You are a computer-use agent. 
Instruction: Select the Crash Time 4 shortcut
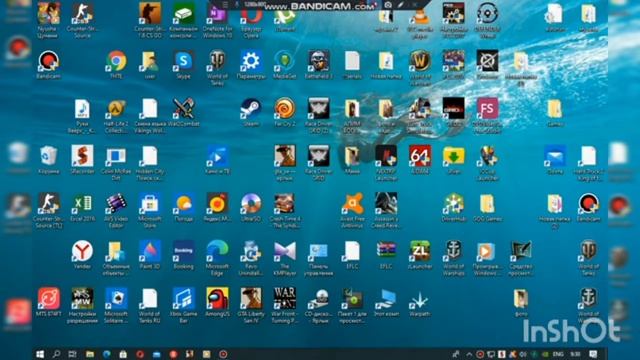[284, 204]
